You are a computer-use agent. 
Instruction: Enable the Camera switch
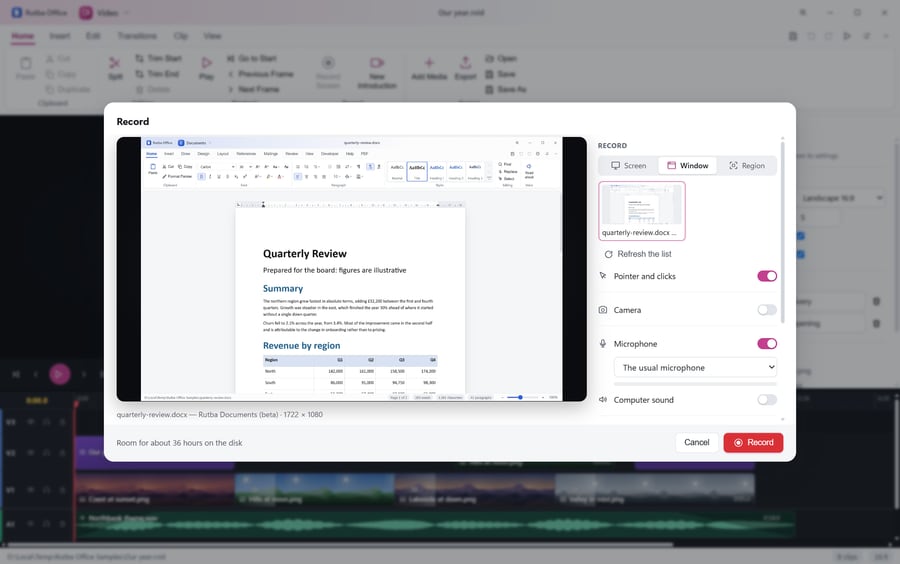[x=767, y=310]
